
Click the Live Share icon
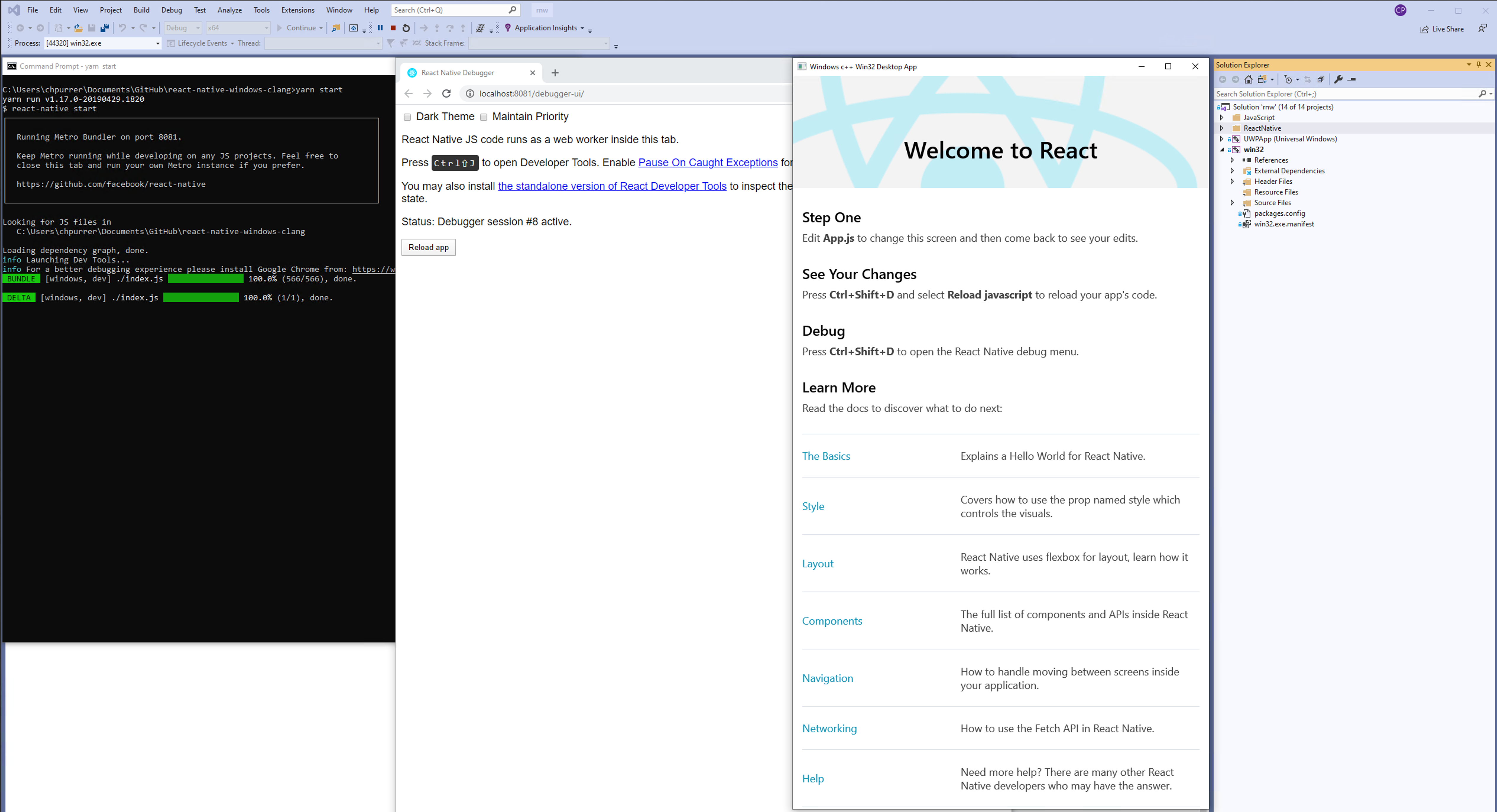click(x=1424, y=29)
